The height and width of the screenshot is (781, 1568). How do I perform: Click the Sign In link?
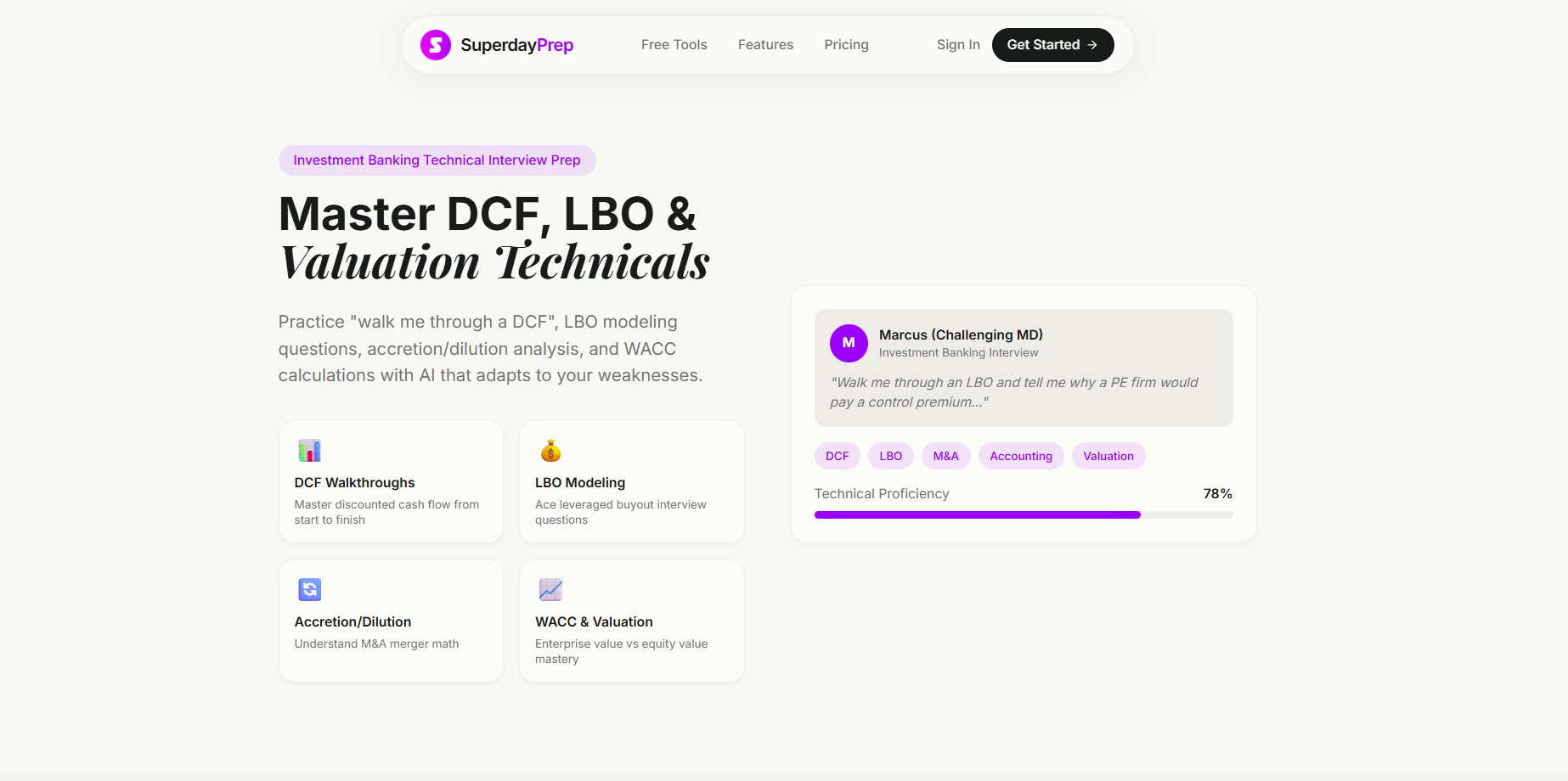(958, 44)
